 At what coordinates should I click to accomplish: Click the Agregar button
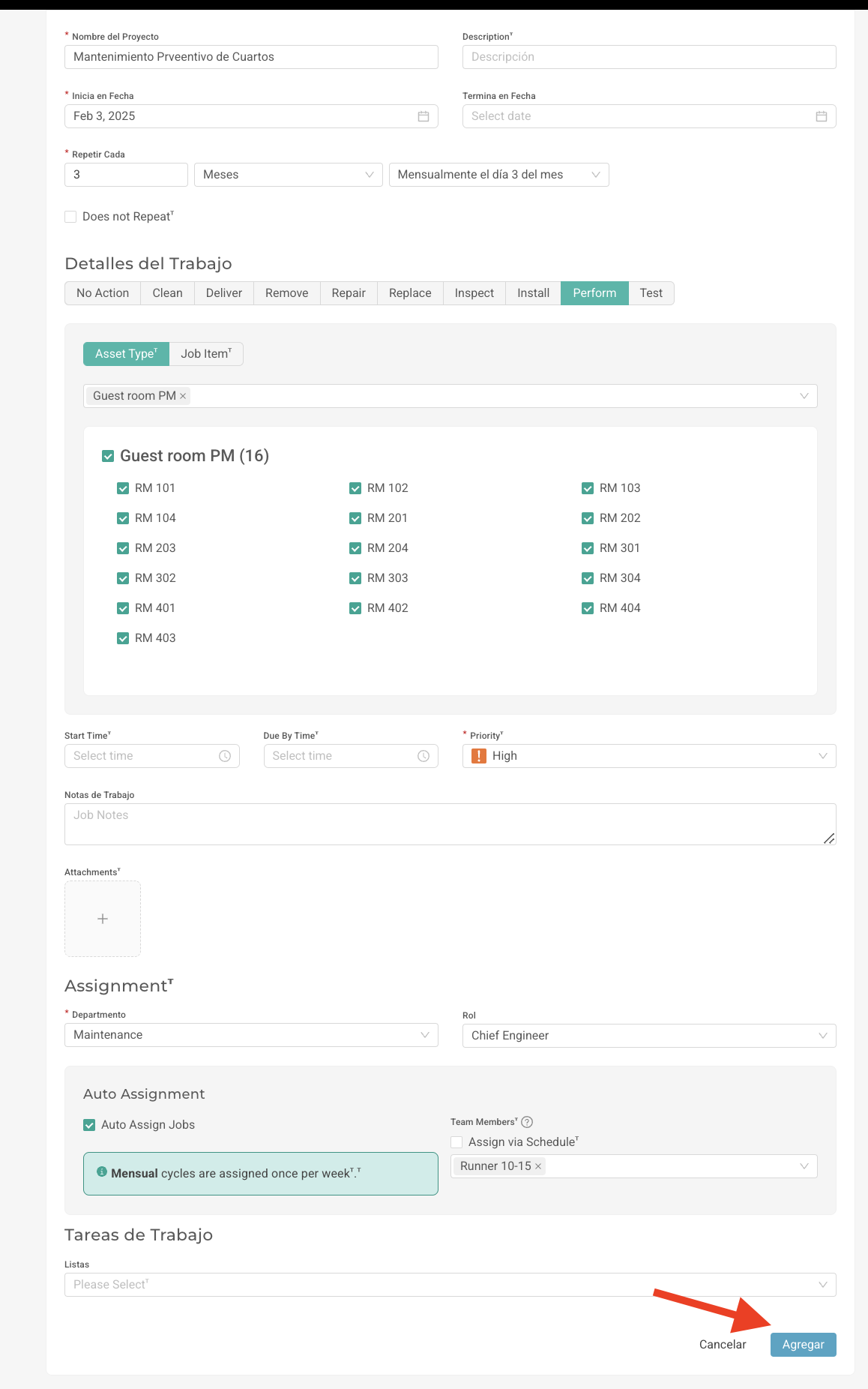pos(803,1345)
